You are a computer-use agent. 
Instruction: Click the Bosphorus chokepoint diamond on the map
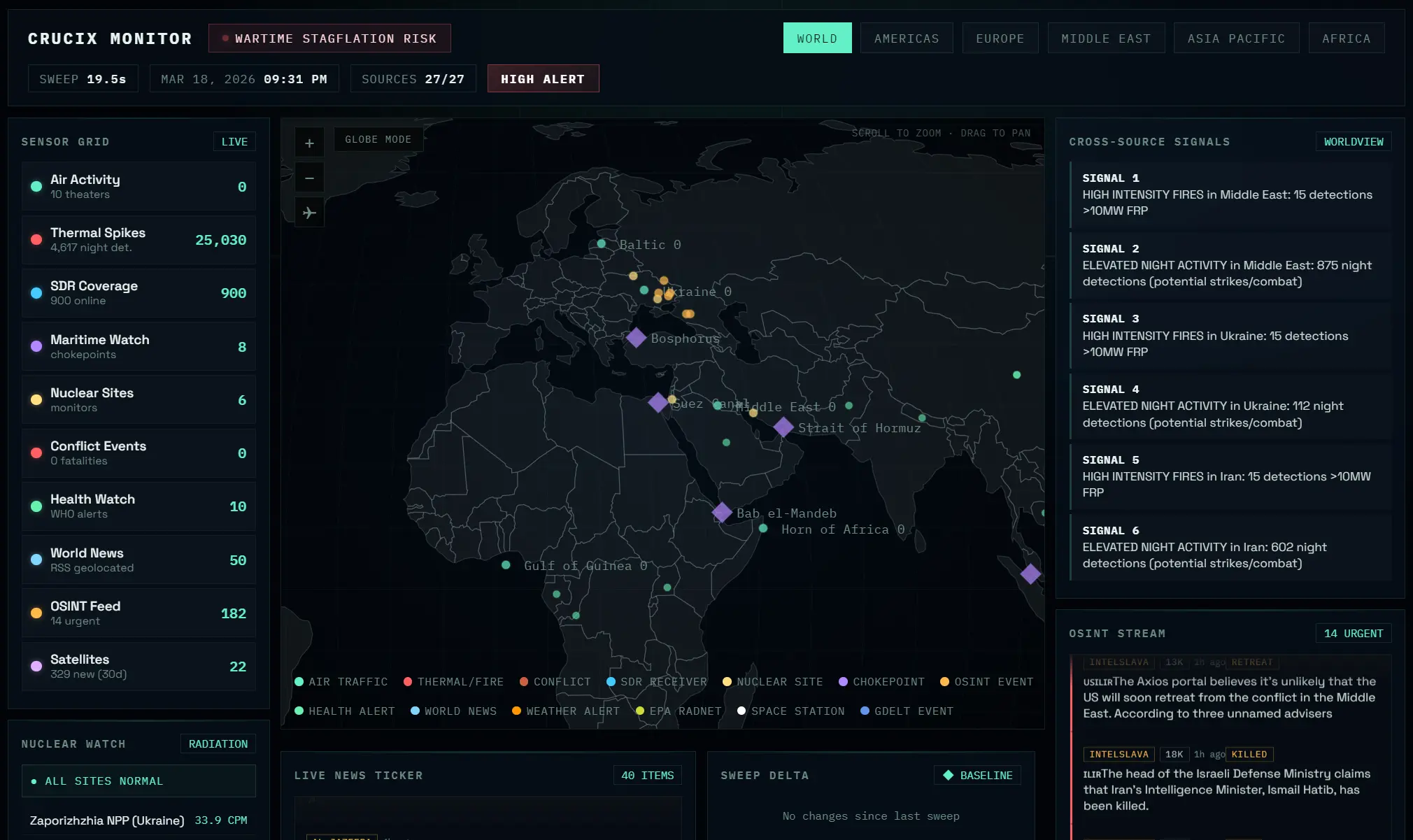click(x=636, y=338)
